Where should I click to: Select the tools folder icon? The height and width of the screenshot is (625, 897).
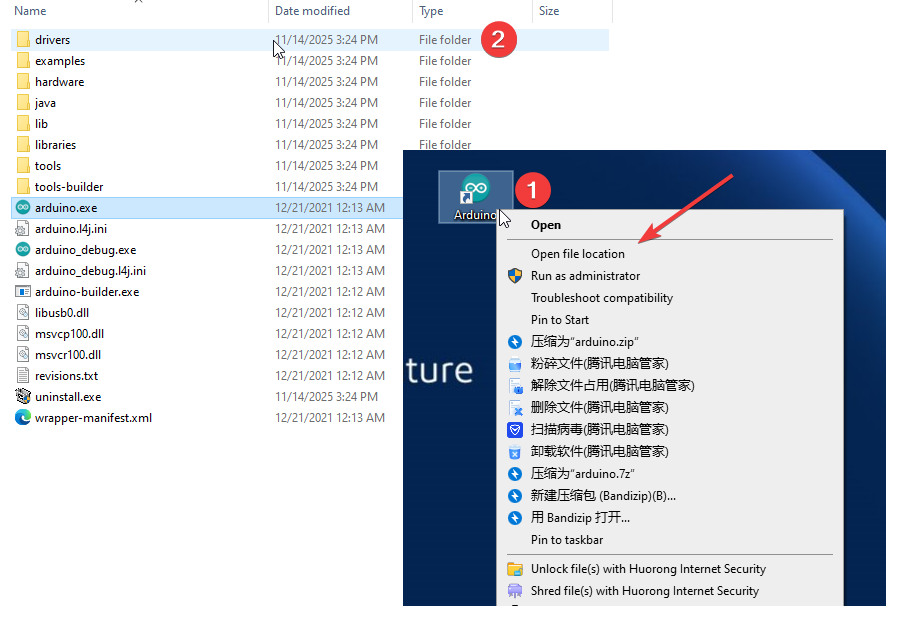point(23,166)
